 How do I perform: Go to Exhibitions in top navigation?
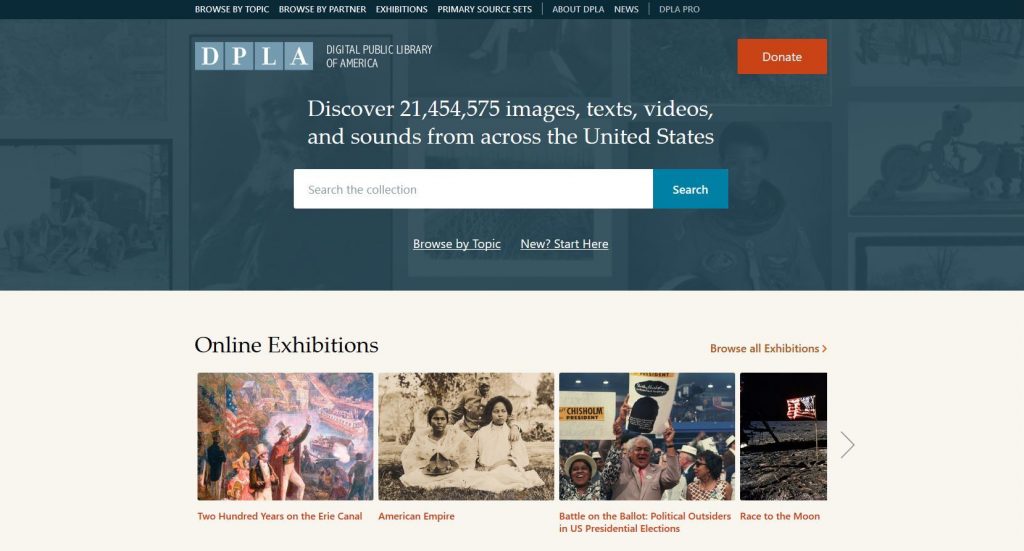(401, 9)
